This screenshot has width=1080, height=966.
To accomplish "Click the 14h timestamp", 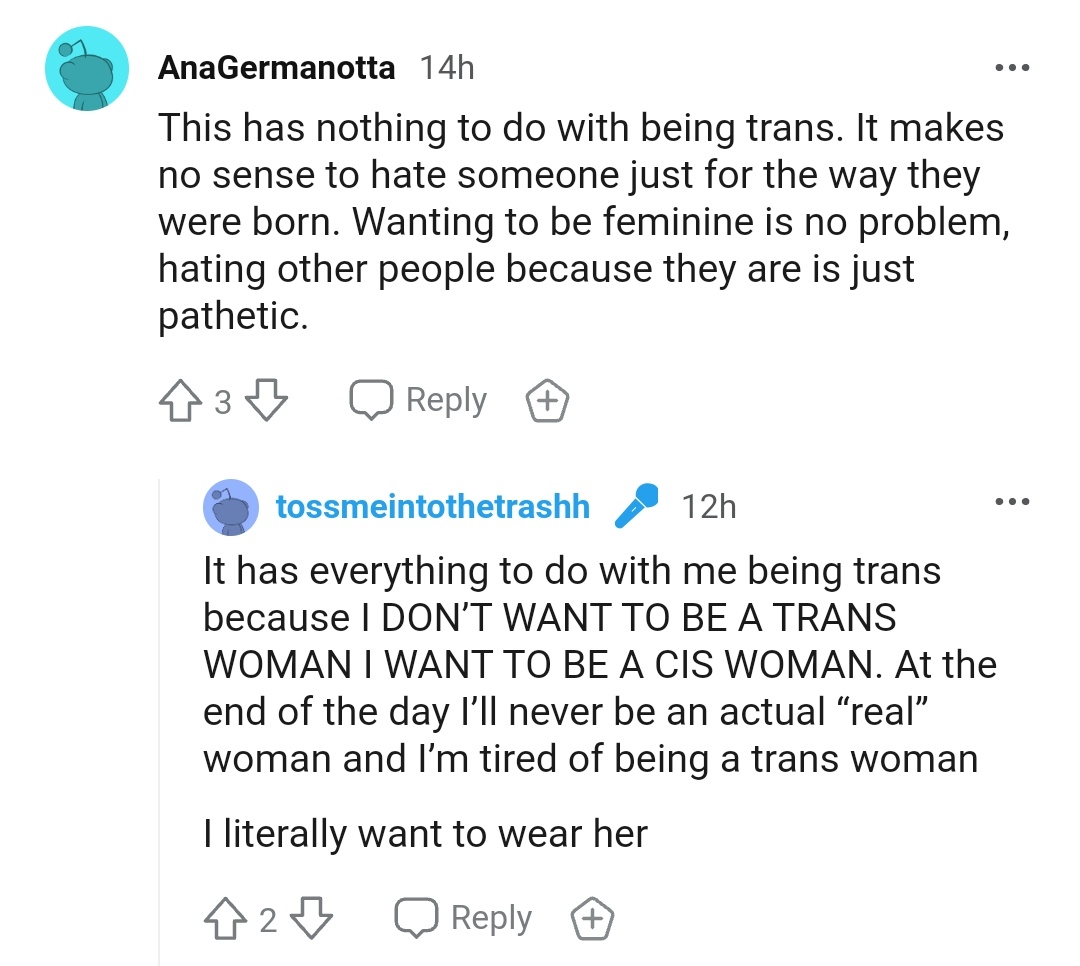I will coord(446,68).
